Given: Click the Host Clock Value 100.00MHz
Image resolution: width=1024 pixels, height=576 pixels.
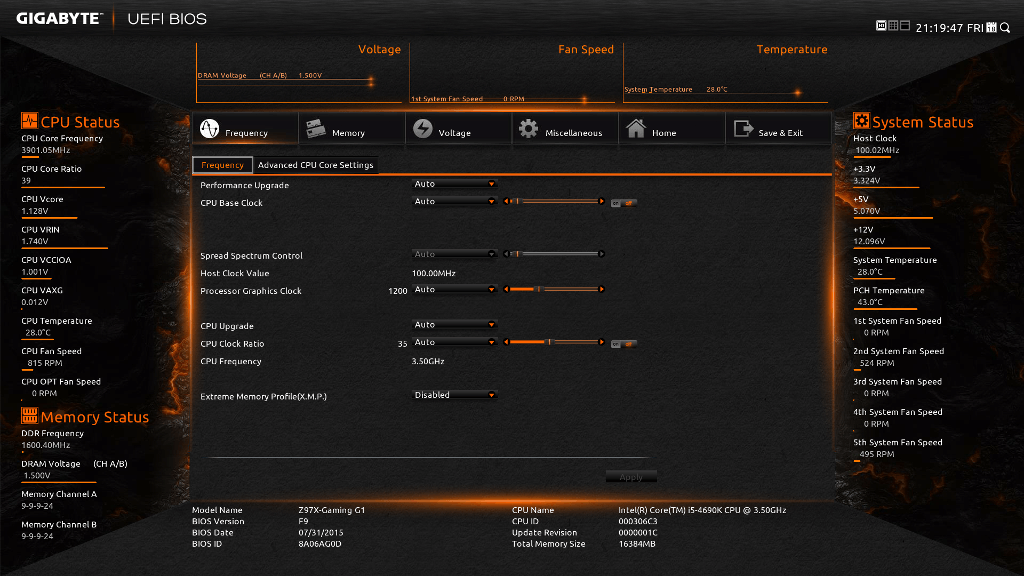Looking at the screenshot, I should click(x=434, y=273).
